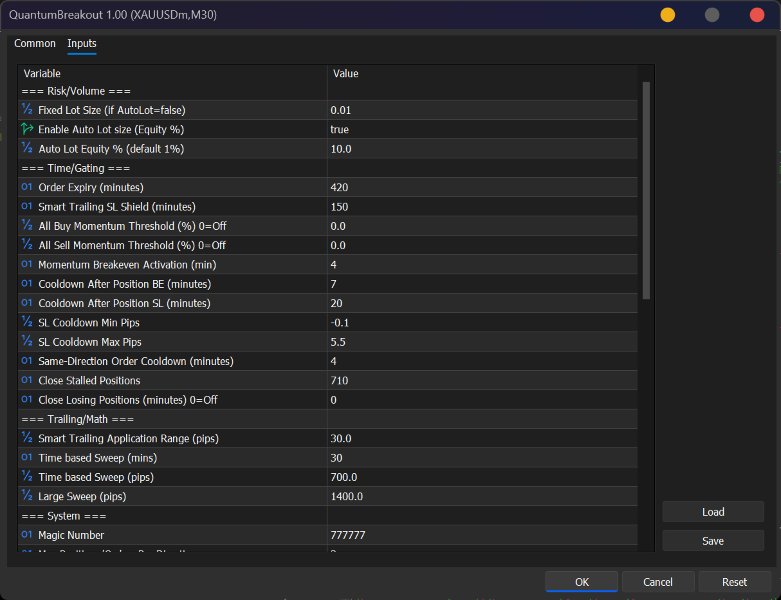This screenshot has width=781, height=600.
Task: Select the Inputs tab
Action: (82, 43)
